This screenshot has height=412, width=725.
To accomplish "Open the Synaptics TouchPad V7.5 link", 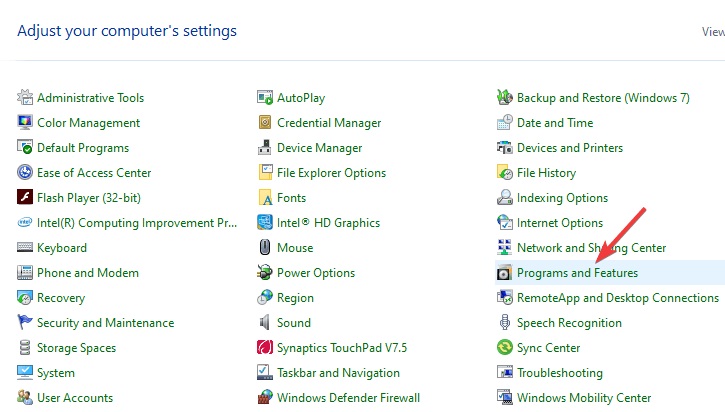I will [342, 348].
